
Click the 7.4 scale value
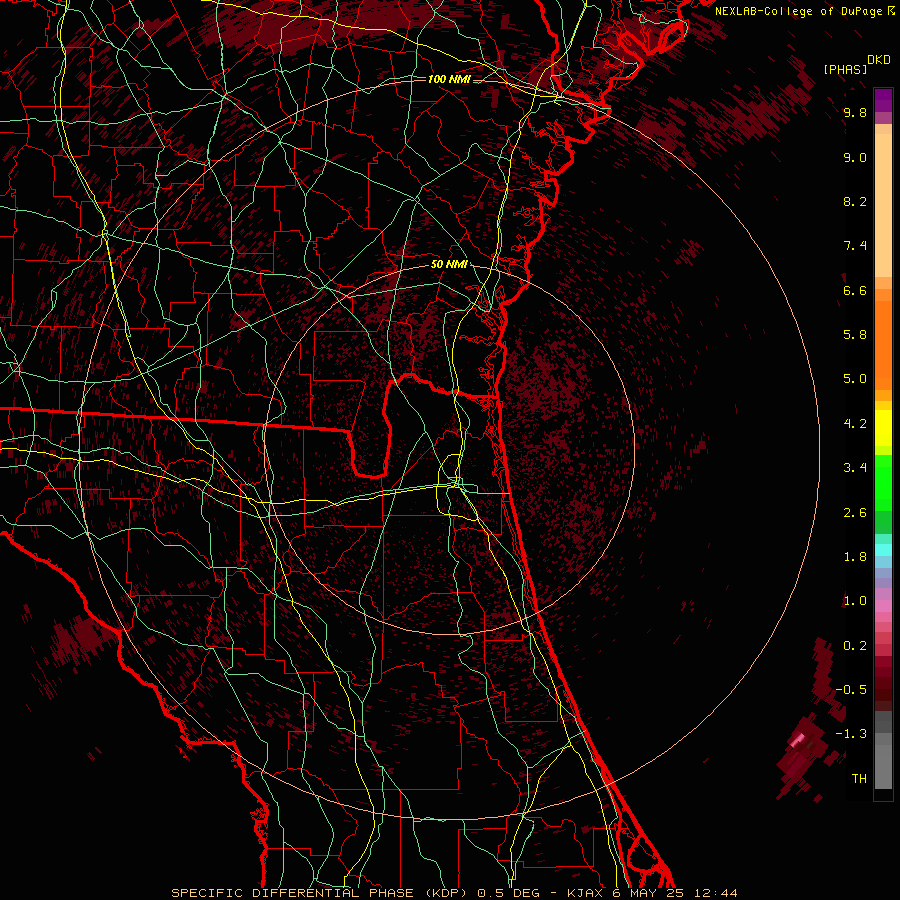(855, 246)
